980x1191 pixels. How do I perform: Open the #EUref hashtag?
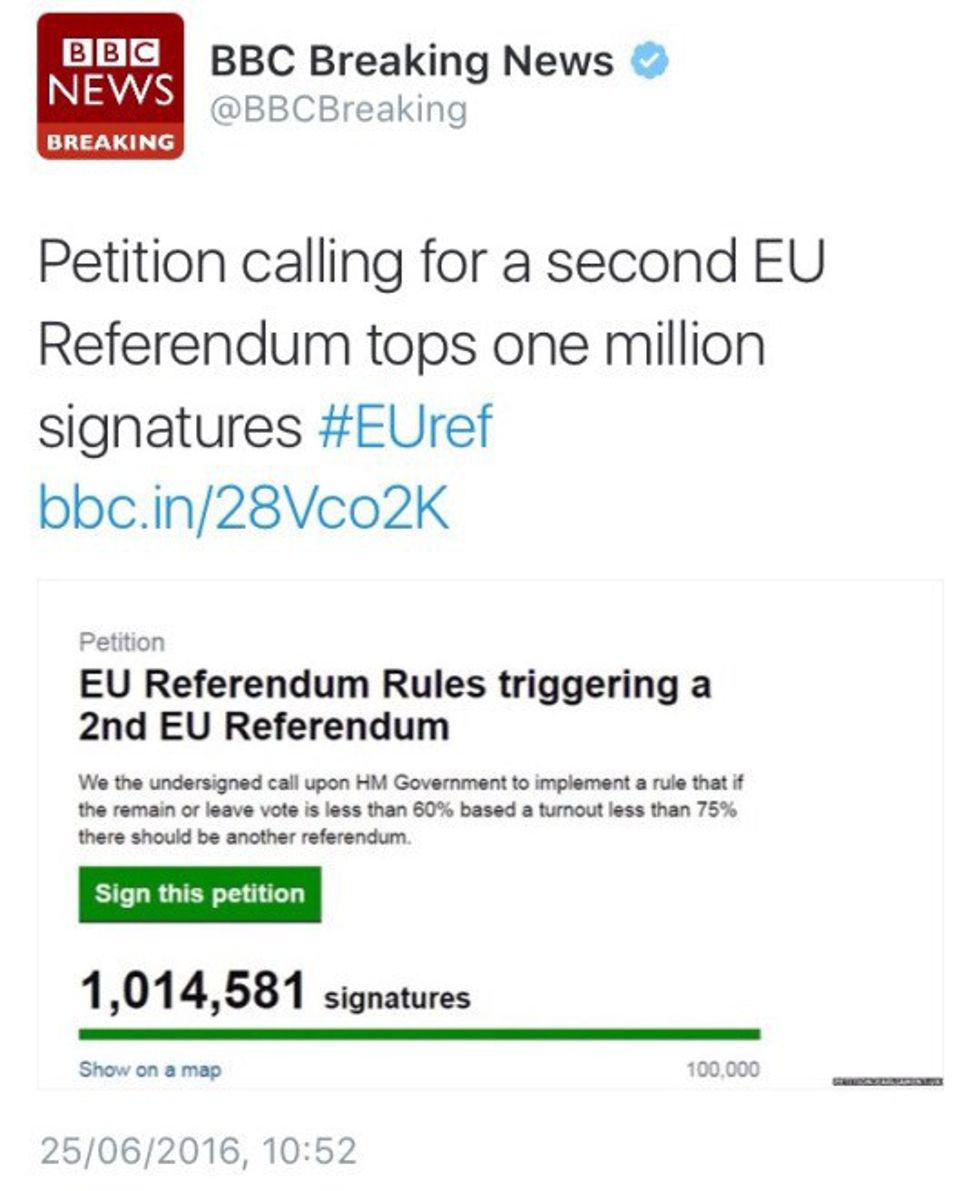pos(405,428)
